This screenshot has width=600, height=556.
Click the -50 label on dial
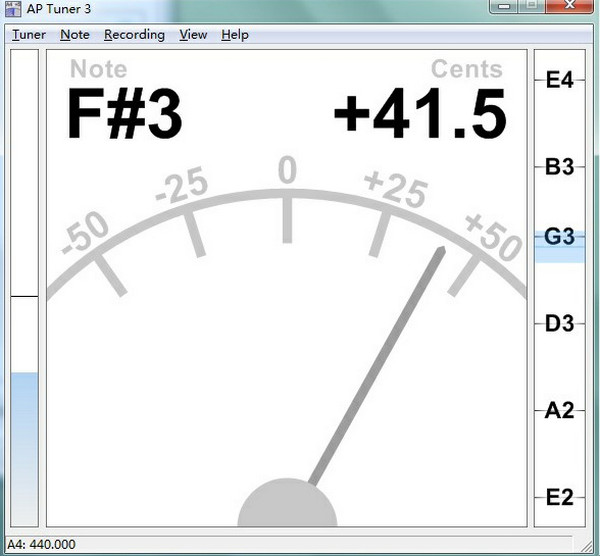[85, 233]
